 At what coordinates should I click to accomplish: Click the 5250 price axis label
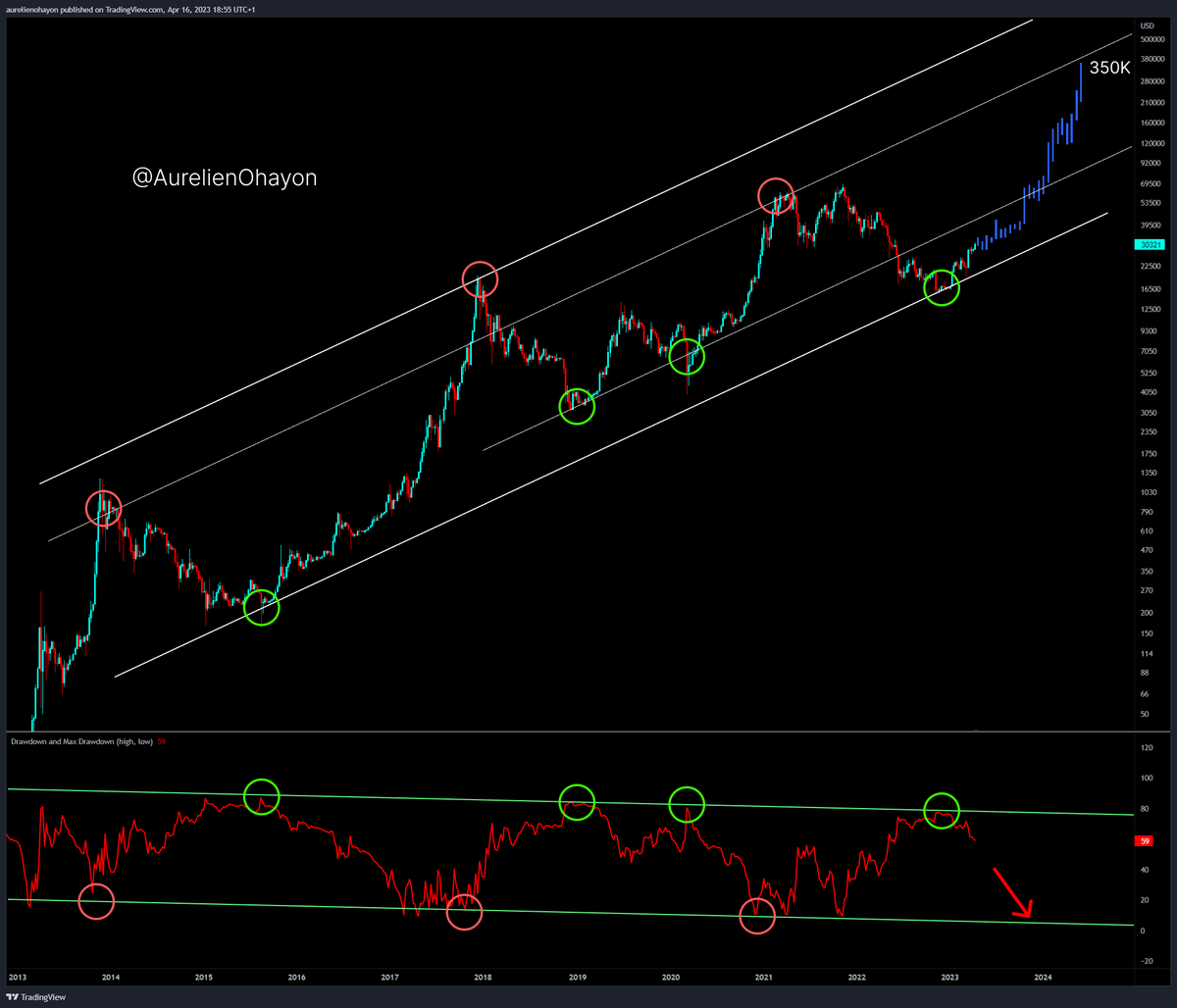(1149, 373)
